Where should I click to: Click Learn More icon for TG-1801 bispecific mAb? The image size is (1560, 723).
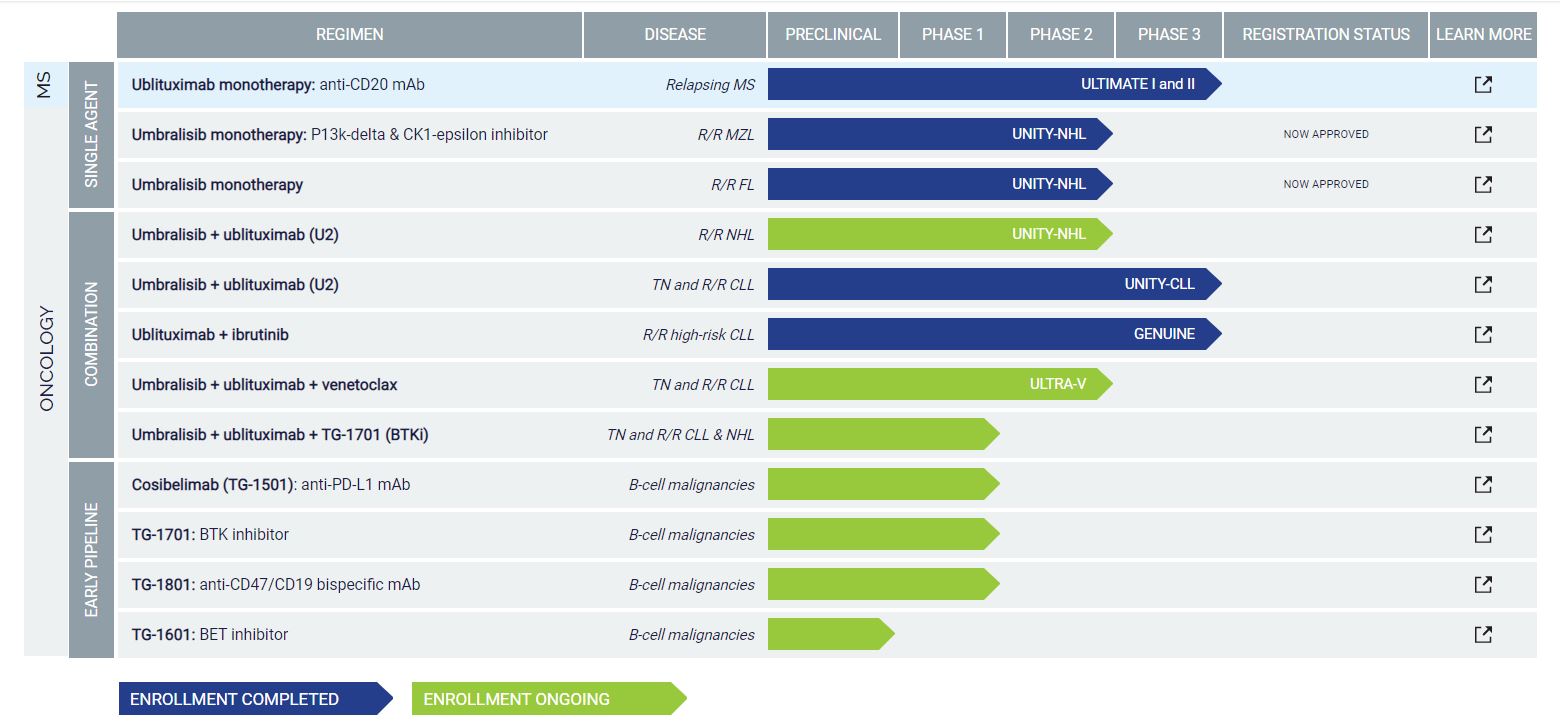1483,584
